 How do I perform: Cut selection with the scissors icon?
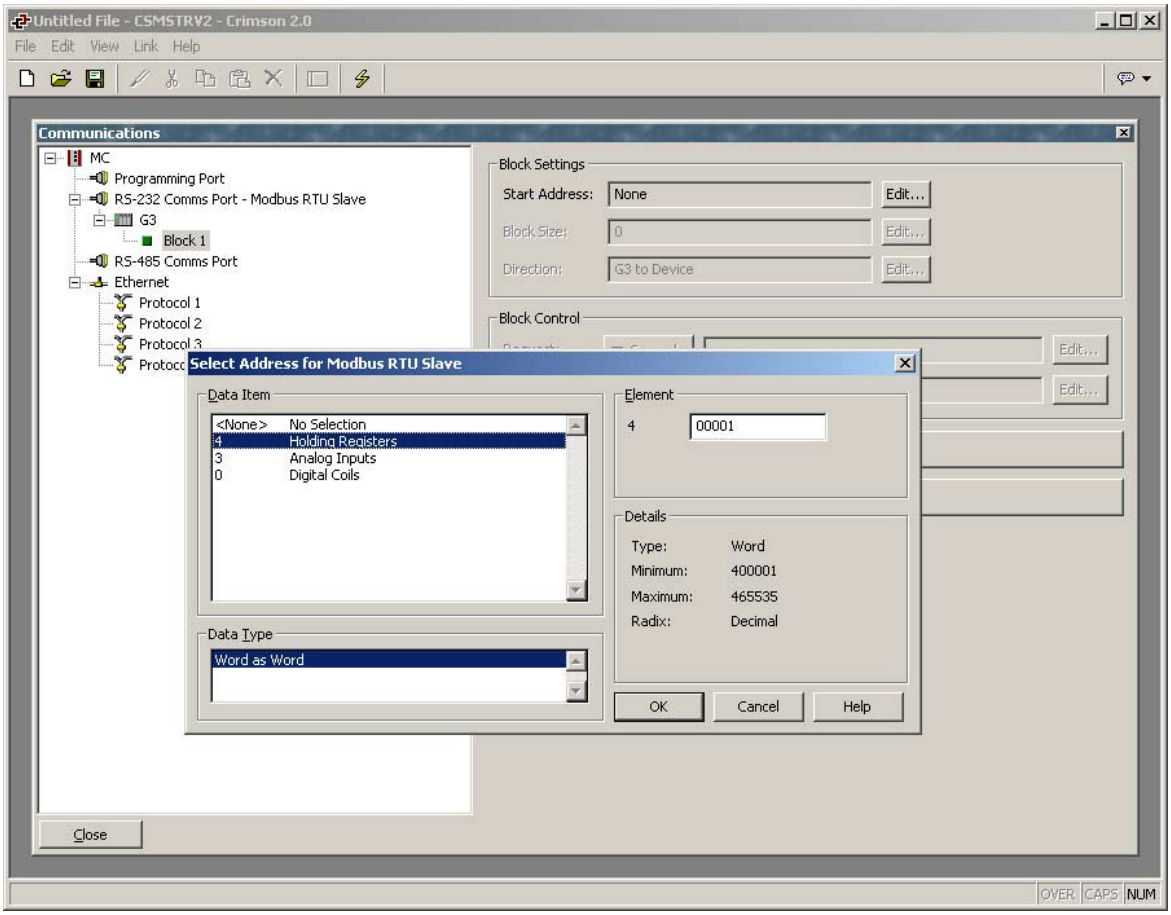click(x=173, y=78)
